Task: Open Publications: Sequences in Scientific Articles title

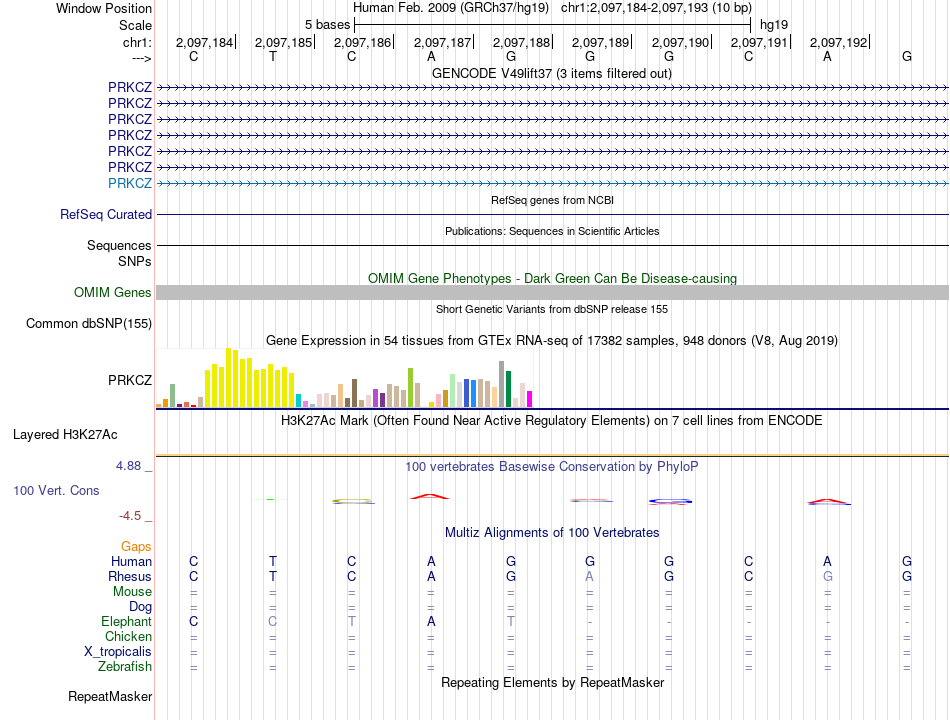Action: coord(552,231)
